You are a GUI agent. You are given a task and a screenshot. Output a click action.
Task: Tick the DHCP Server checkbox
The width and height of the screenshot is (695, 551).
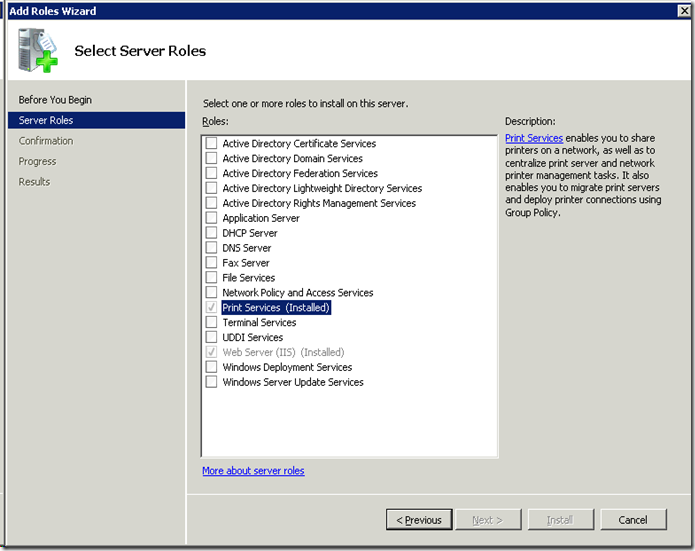pos(211,233)
